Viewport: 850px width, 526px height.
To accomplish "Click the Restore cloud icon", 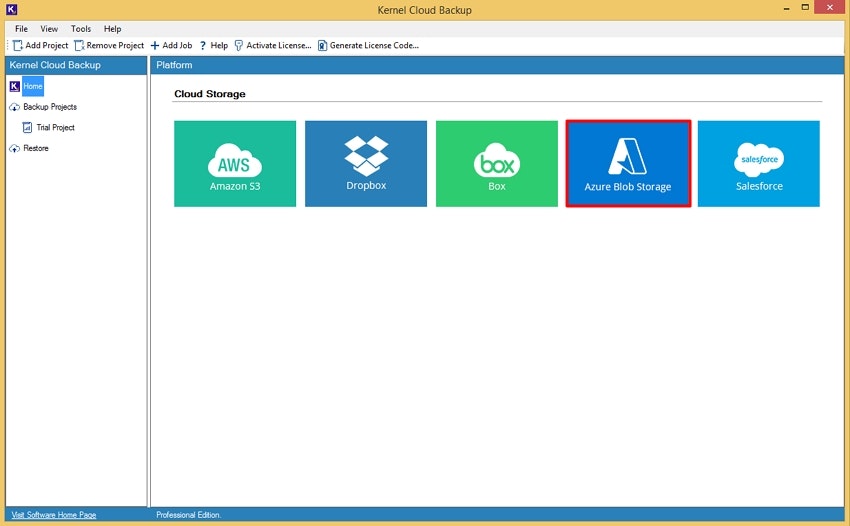I will (x=15, y=148).
